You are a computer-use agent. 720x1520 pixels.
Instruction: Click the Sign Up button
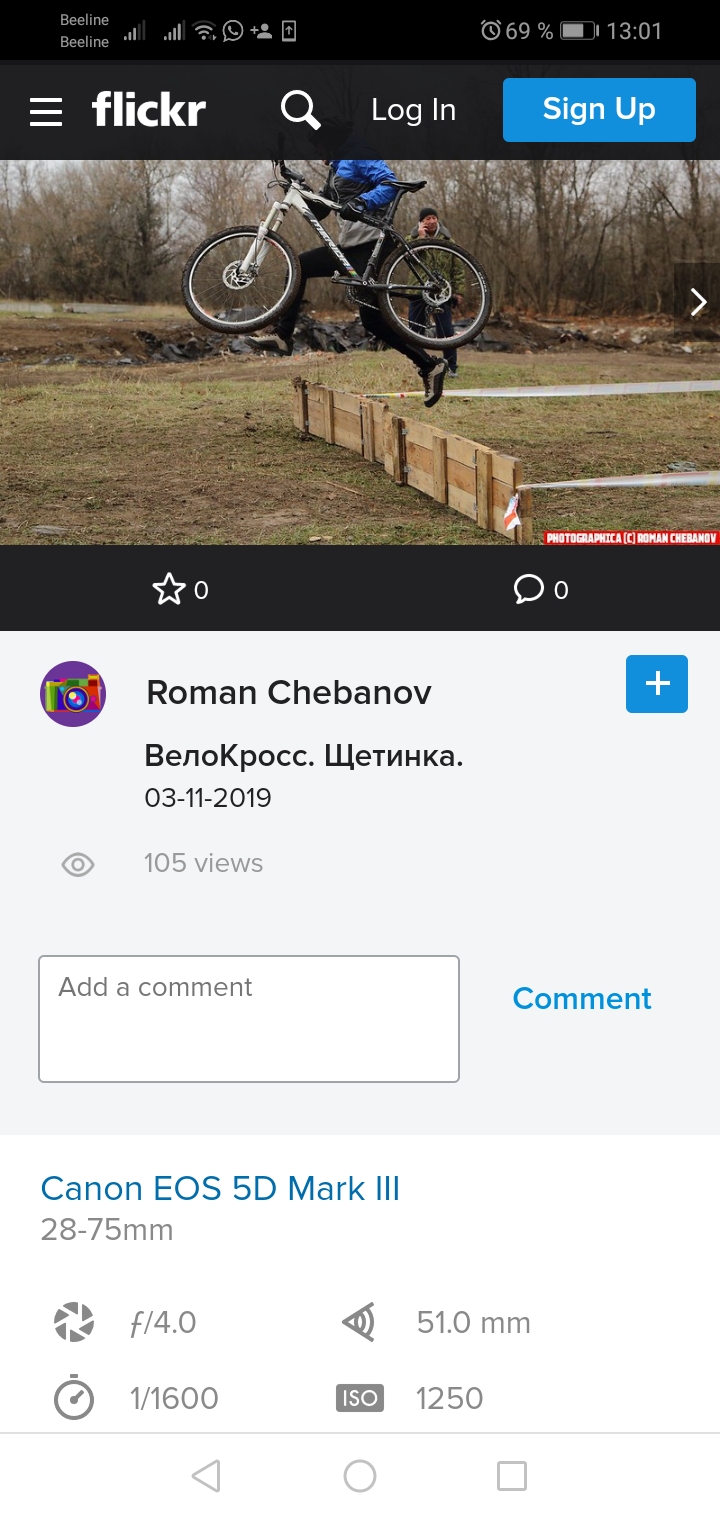pos(599,110)
